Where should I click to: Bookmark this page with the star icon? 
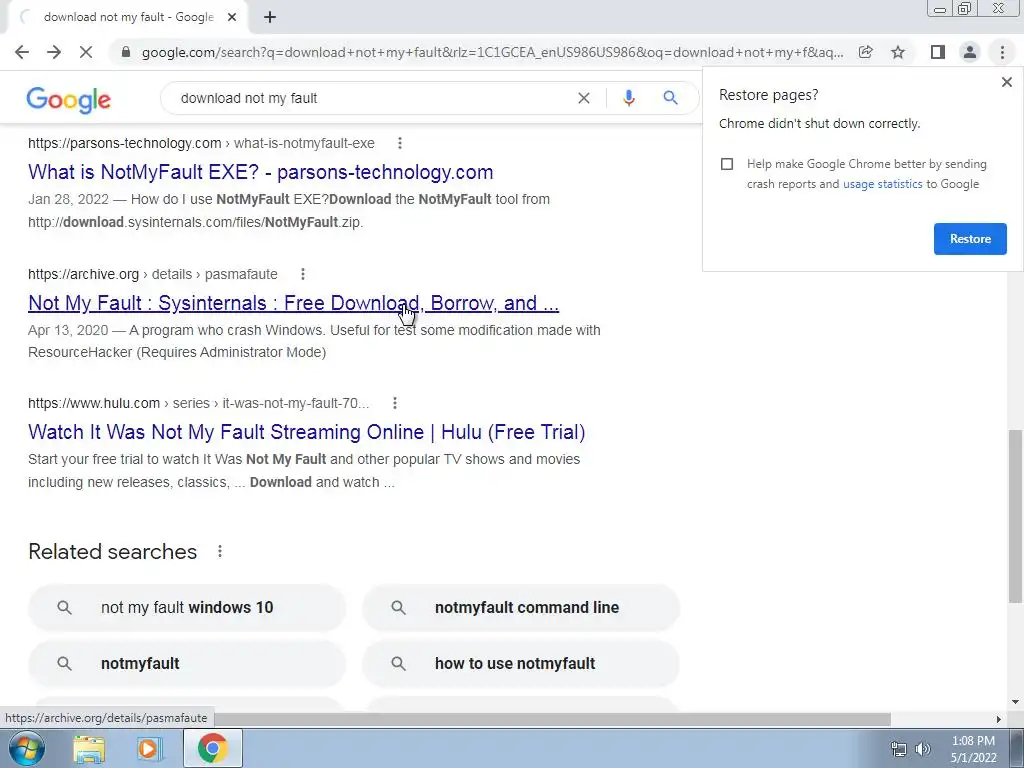898,52
